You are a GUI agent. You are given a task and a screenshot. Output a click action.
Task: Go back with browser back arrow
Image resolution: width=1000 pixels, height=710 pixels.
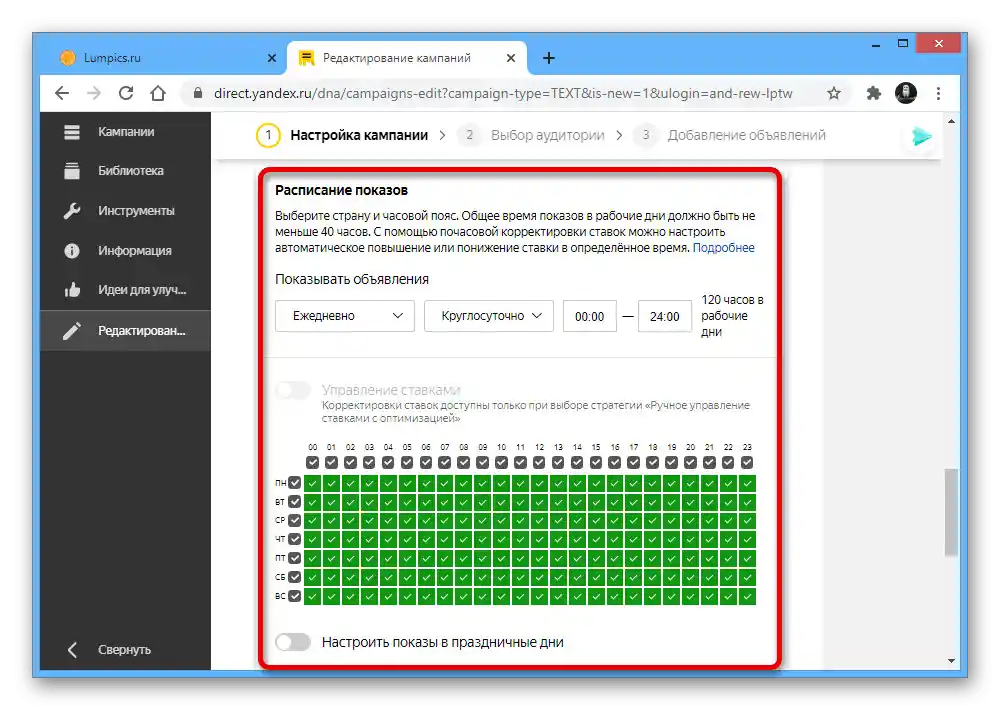(x=62, y=94)
